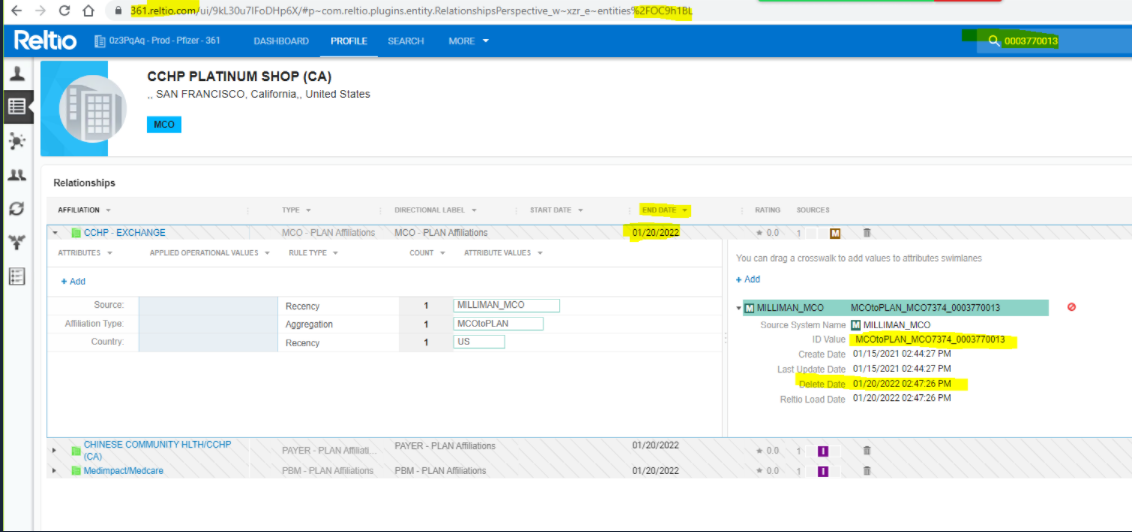Collapse the CCHP - EXCHANGE relationship row
The width and height of the screenshot is (1132, 532).
tap(55, 233)
